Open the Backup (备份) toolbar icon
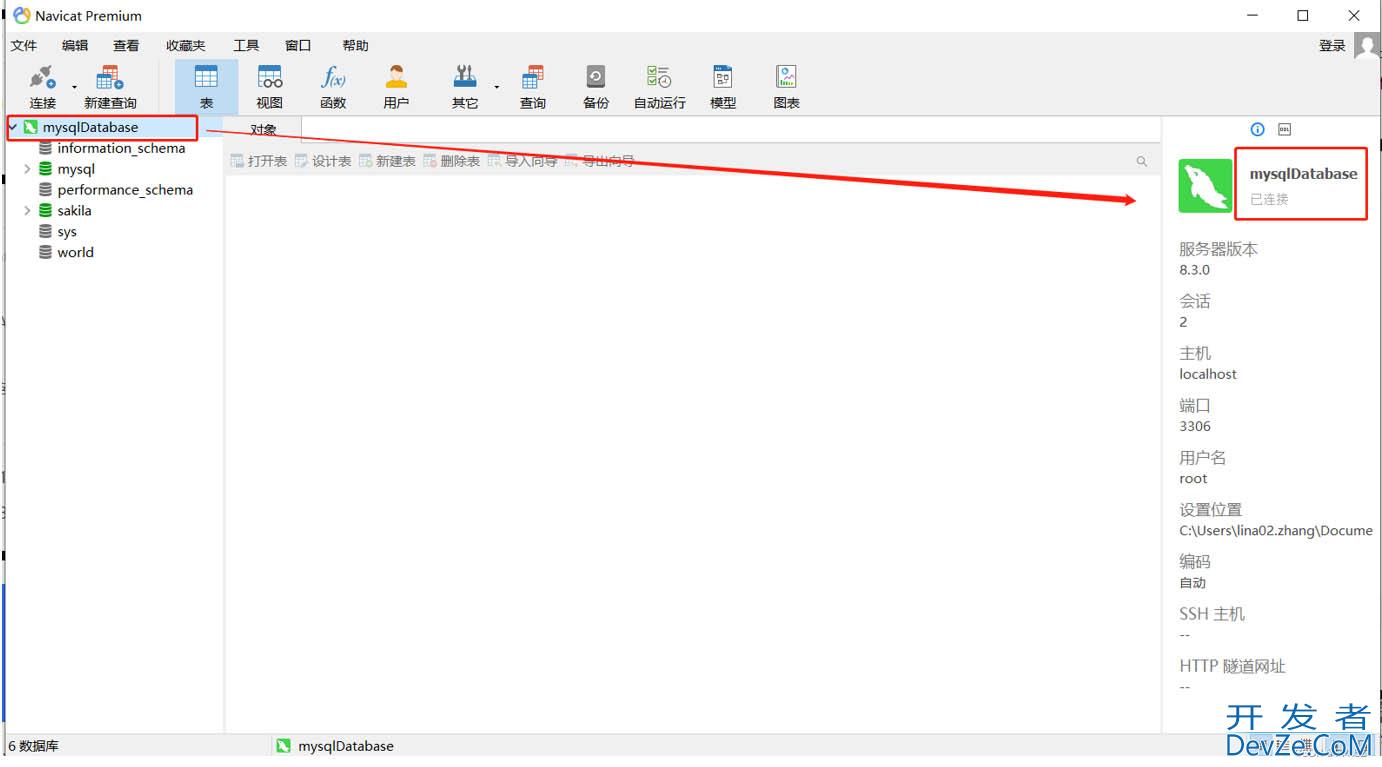 point(596,78)
